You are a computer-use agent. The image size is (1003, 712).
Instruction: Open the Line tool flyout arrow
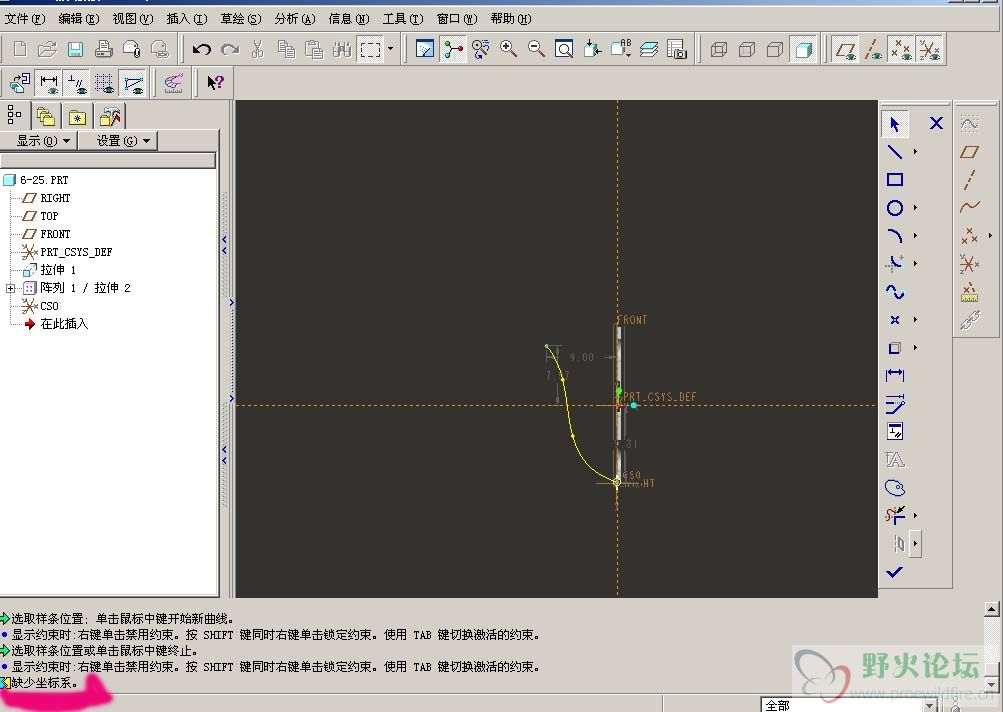(x=915, y=152)
